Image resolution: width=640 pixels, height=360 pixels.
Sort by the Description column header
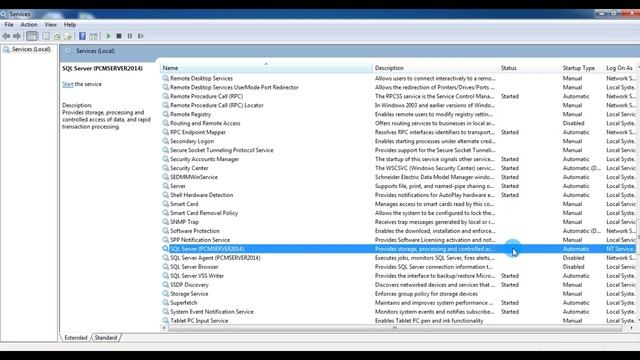[436, 68]
